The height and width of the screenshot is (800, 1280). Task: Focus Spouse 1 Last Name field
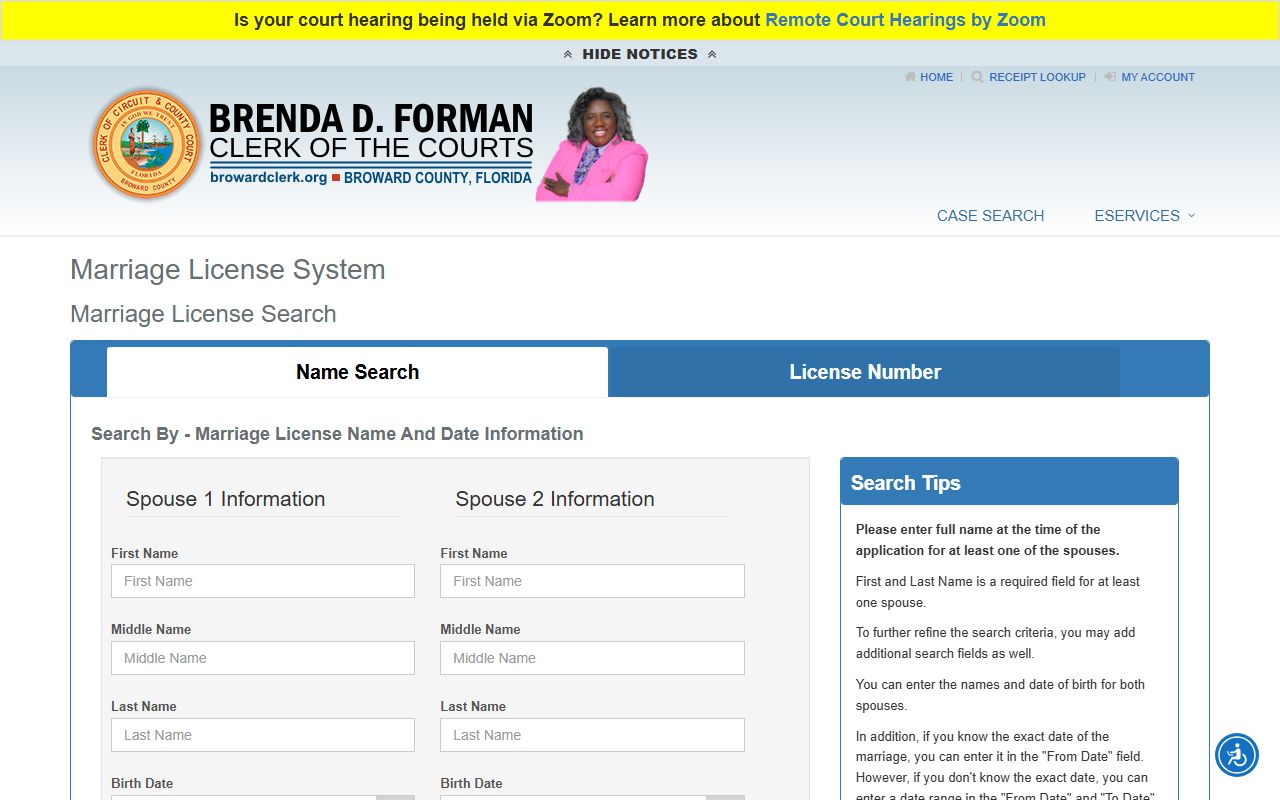click(263, 735)
